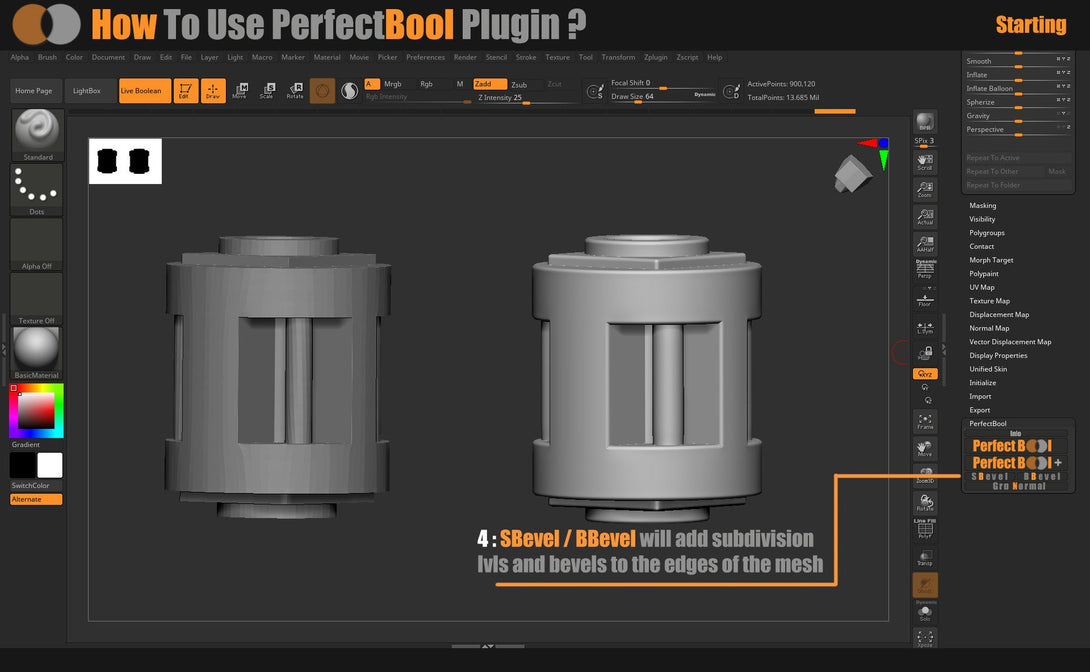Image resolution: width=1090 pixels, height=672 pixels.
Task: Collapse the PerfectBool subpalette
Action: (988, 424)
